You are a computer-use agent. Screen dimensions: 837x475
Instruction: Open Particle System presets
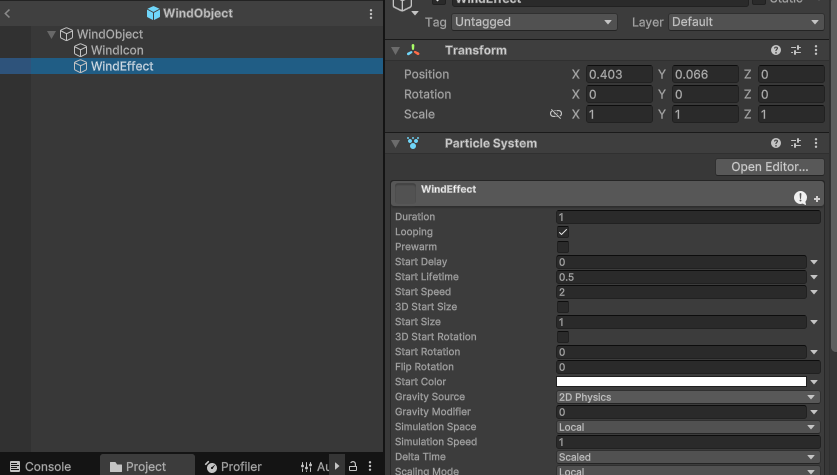(796, 143)
